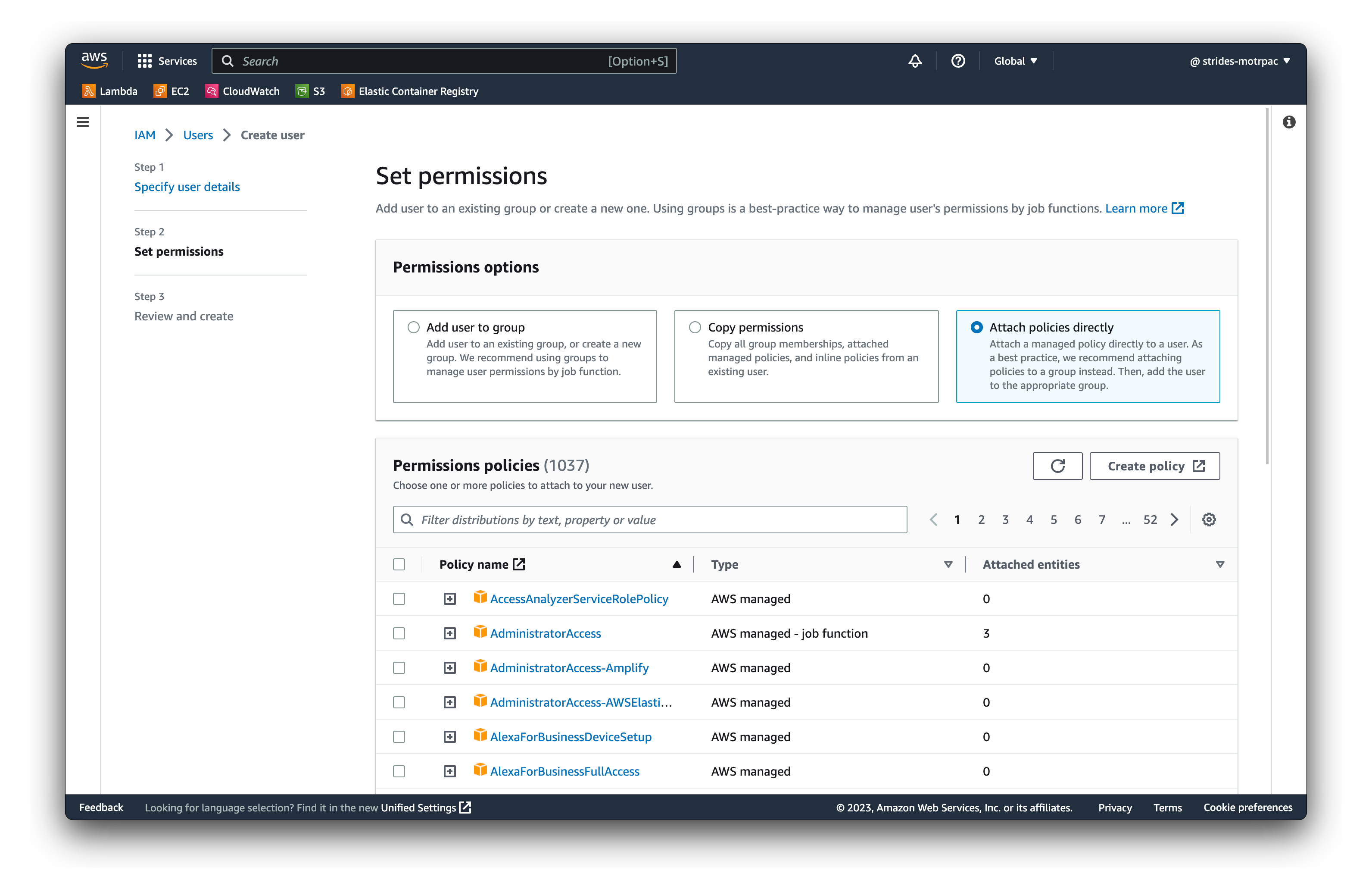
Task: Click the AWS logo home icon
Action: tap(94, 60)
